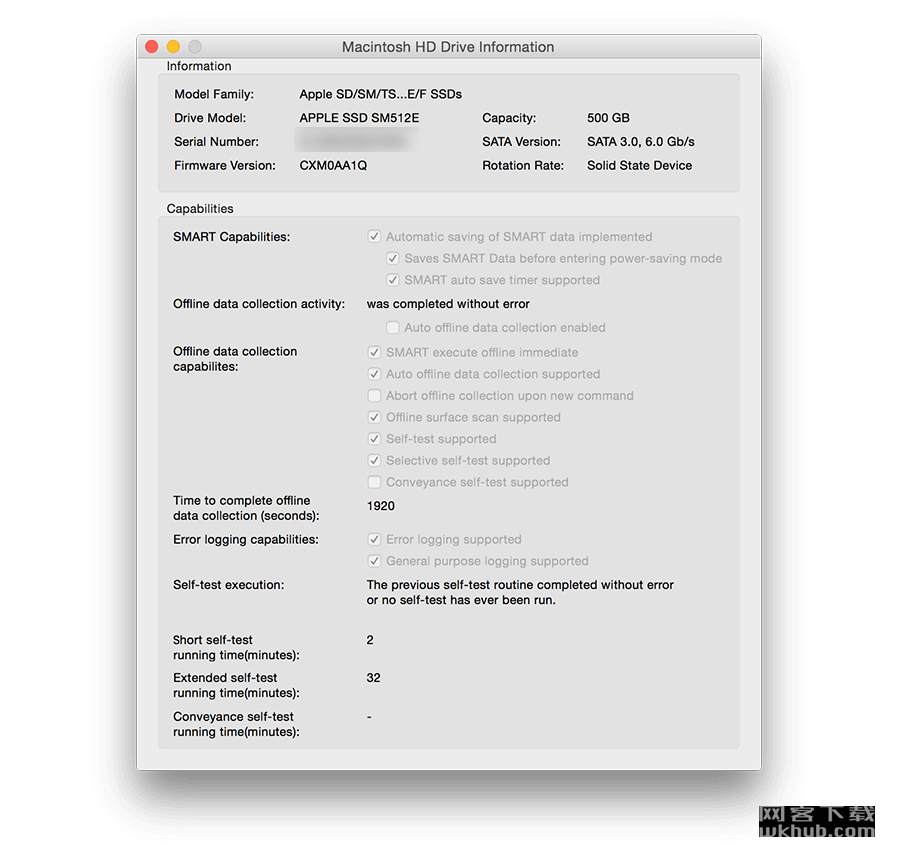Click Time to complete offline data collection label
The width and height of the screenshot is (900, 857).
(246, 507)
